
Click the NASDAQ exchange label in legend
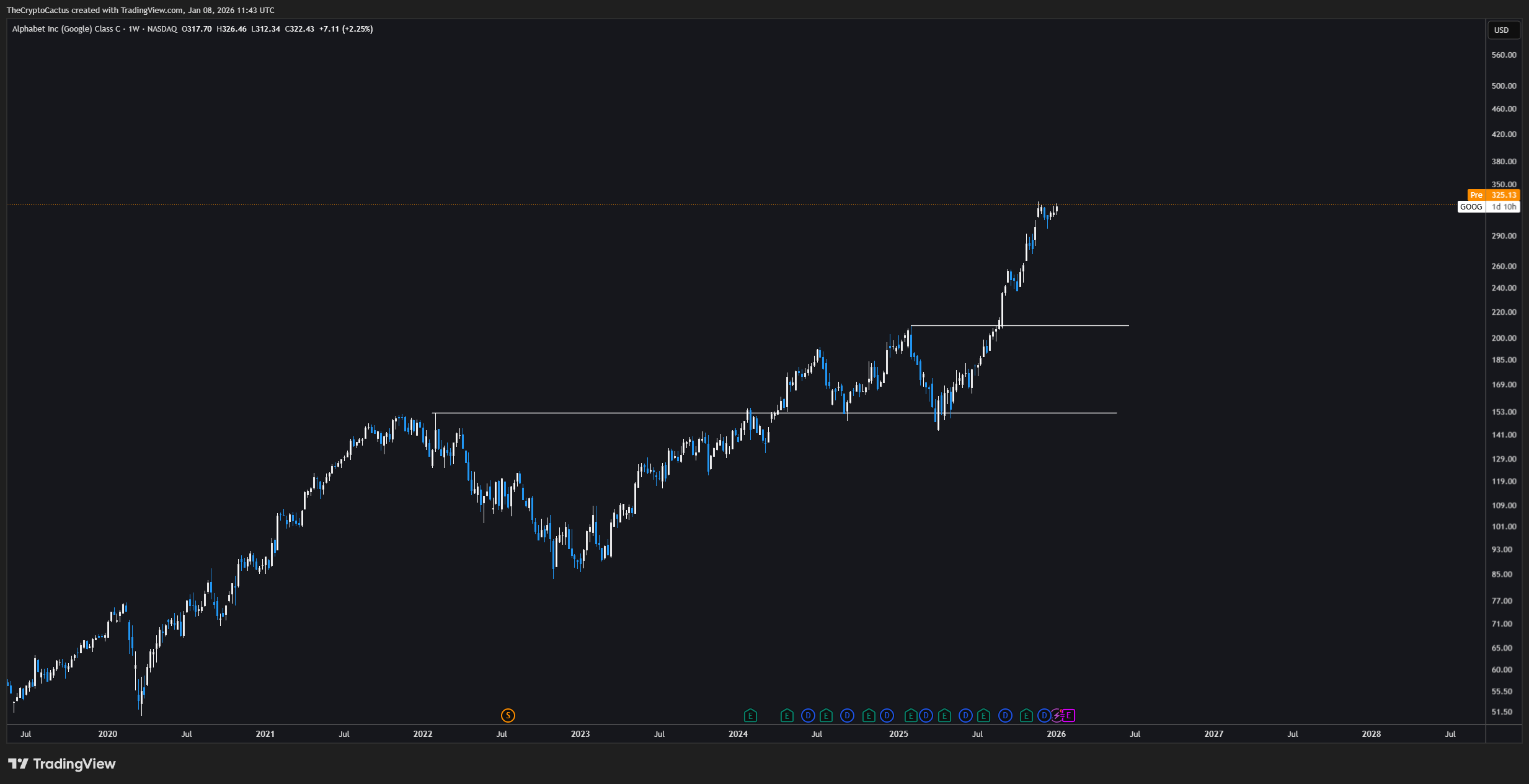tap(162, 29)
